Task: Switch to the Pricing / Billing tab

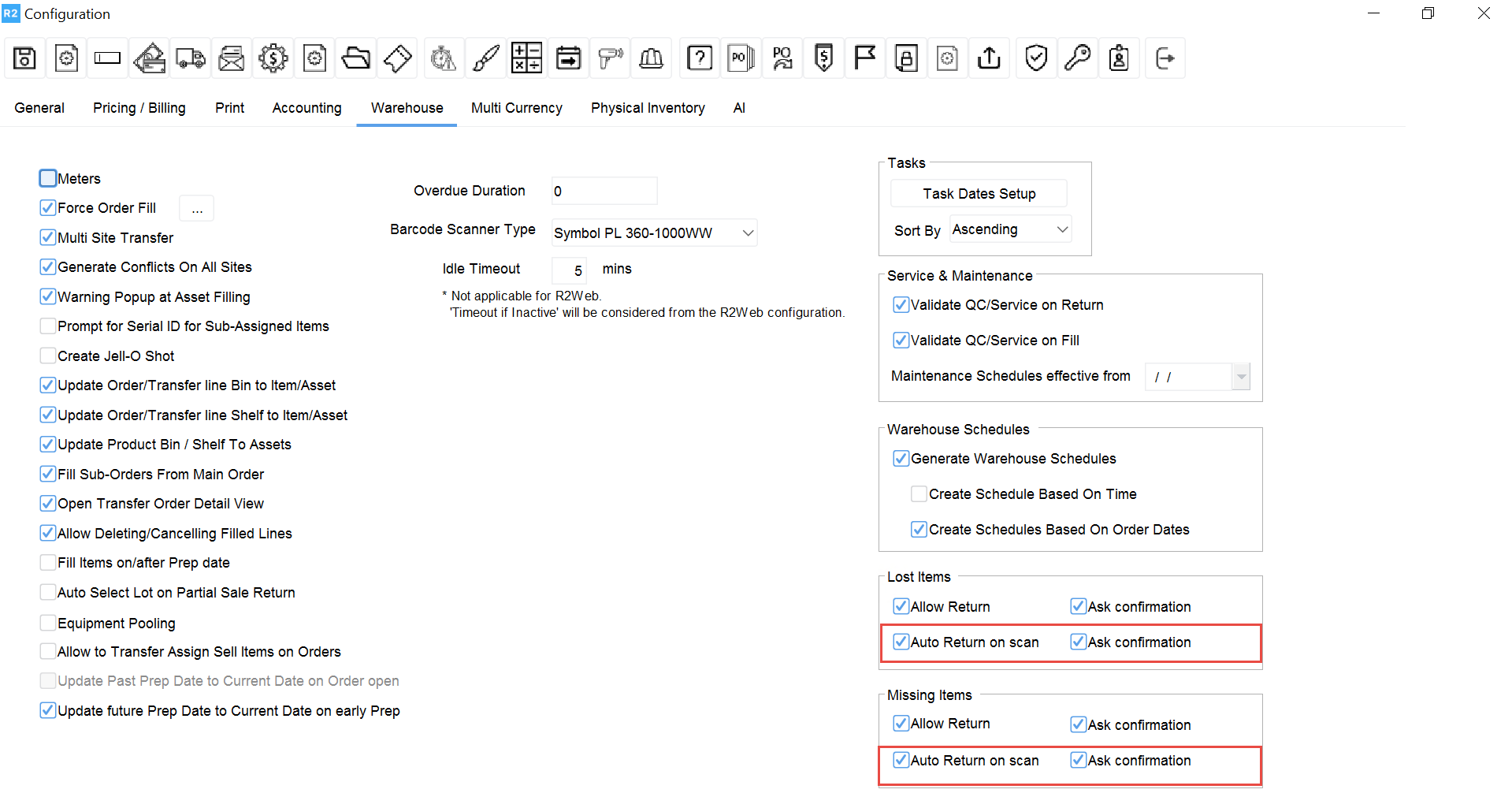Action: point(139,108)
